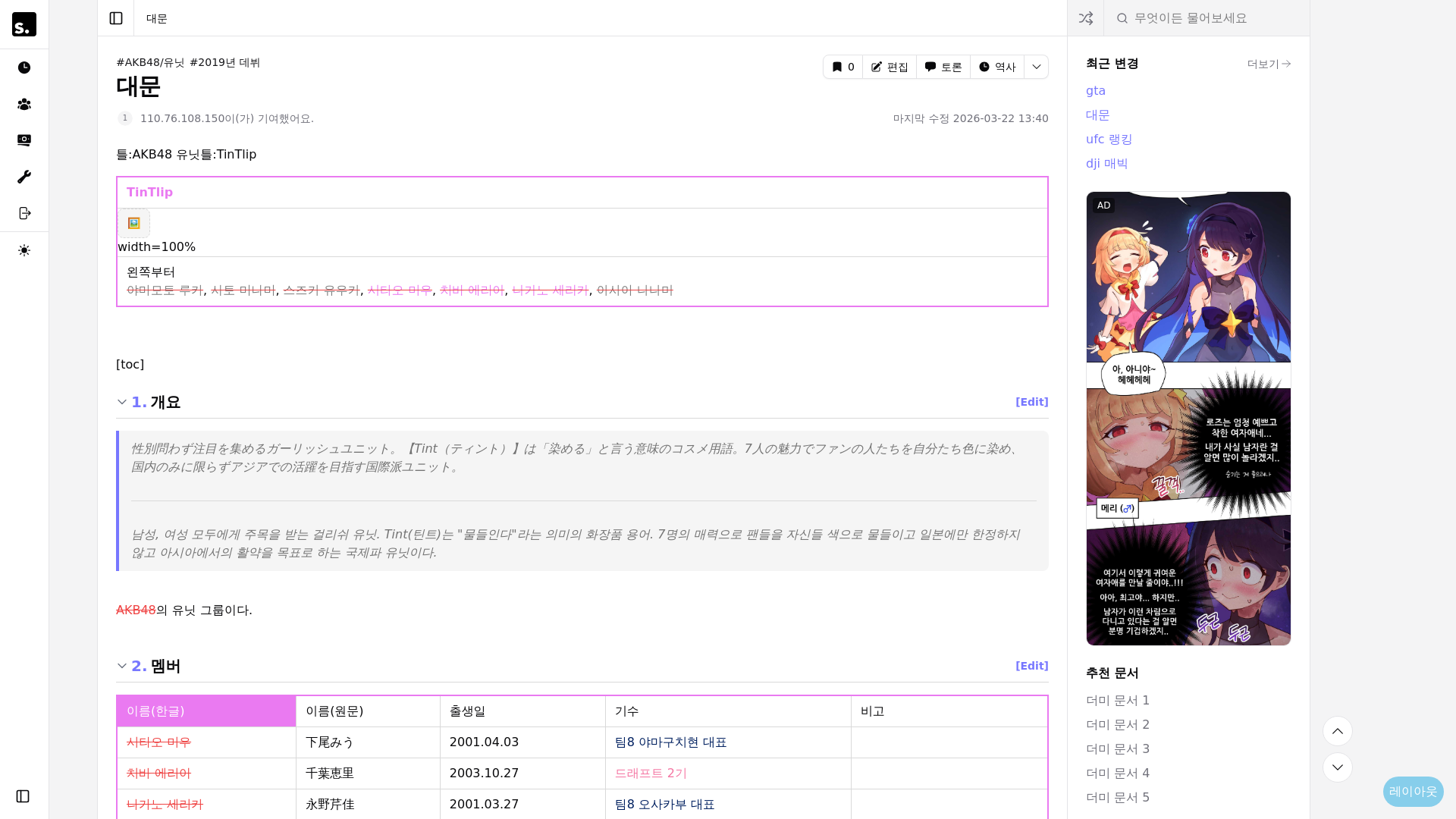This screenshot has width=1456, height=819.
Task: Toggle the sidebar panel icon at the sidebar's bottom
Action: [23, 796]
